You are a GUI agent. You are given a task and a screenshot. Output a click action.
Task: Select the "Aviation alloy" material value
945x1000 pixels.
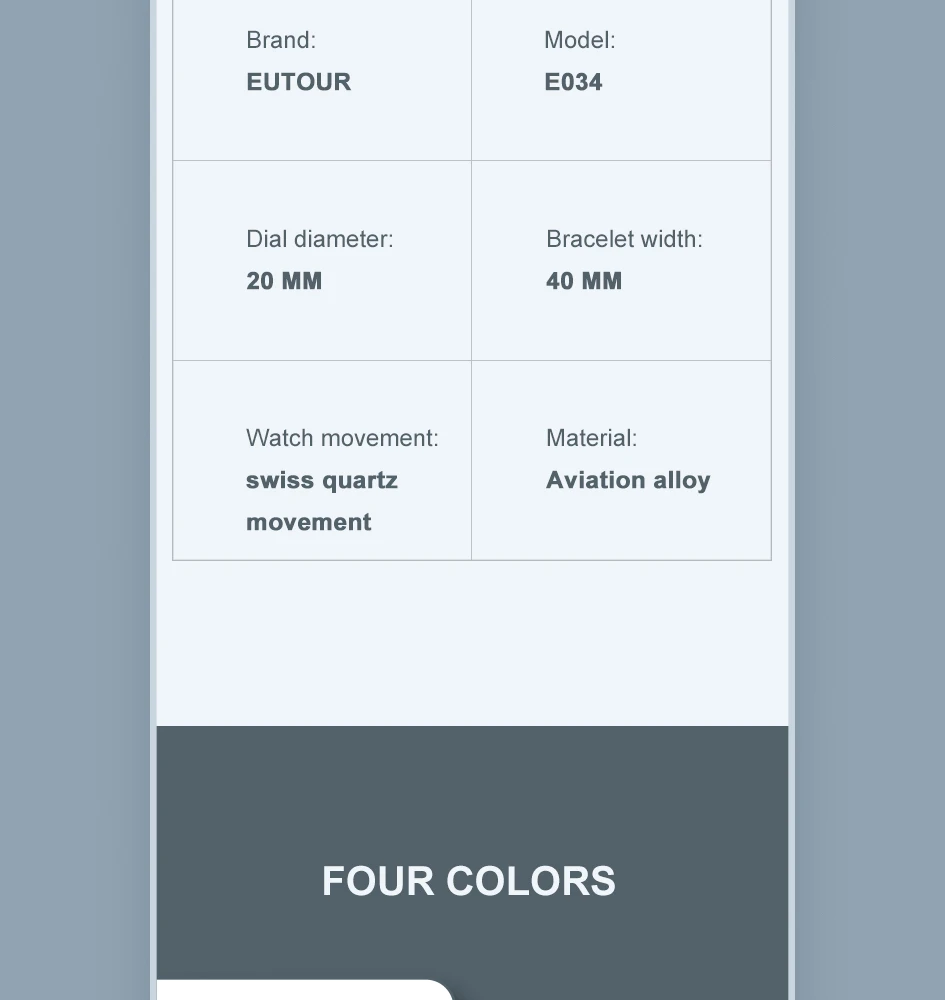(x=628, y=480)
